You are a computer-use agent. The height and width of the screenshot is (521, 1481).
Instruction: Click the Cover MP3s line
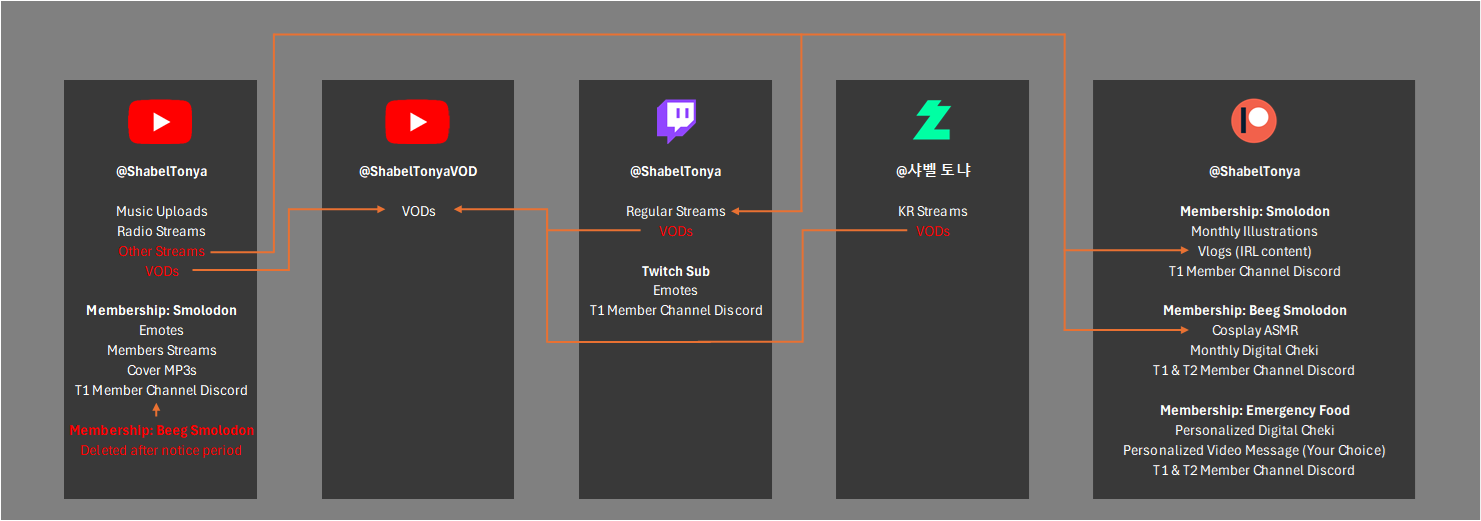click(161, 370)
